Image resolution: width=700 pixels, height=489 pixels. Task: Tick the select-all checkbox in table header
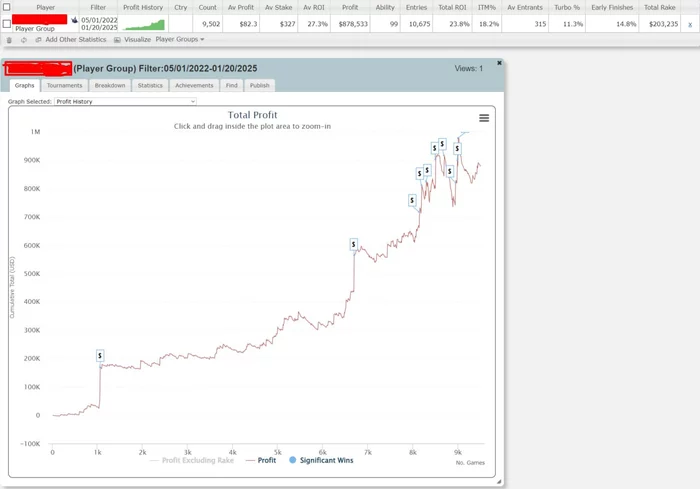[x=7, y=7]
